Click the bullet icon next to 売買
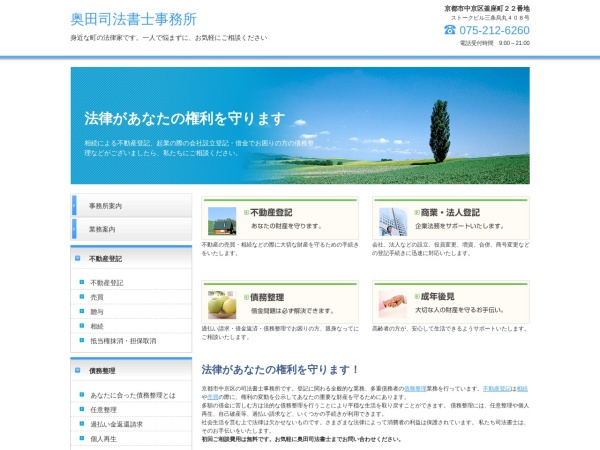Screen dimensions: 600x450 pos(82,297)
